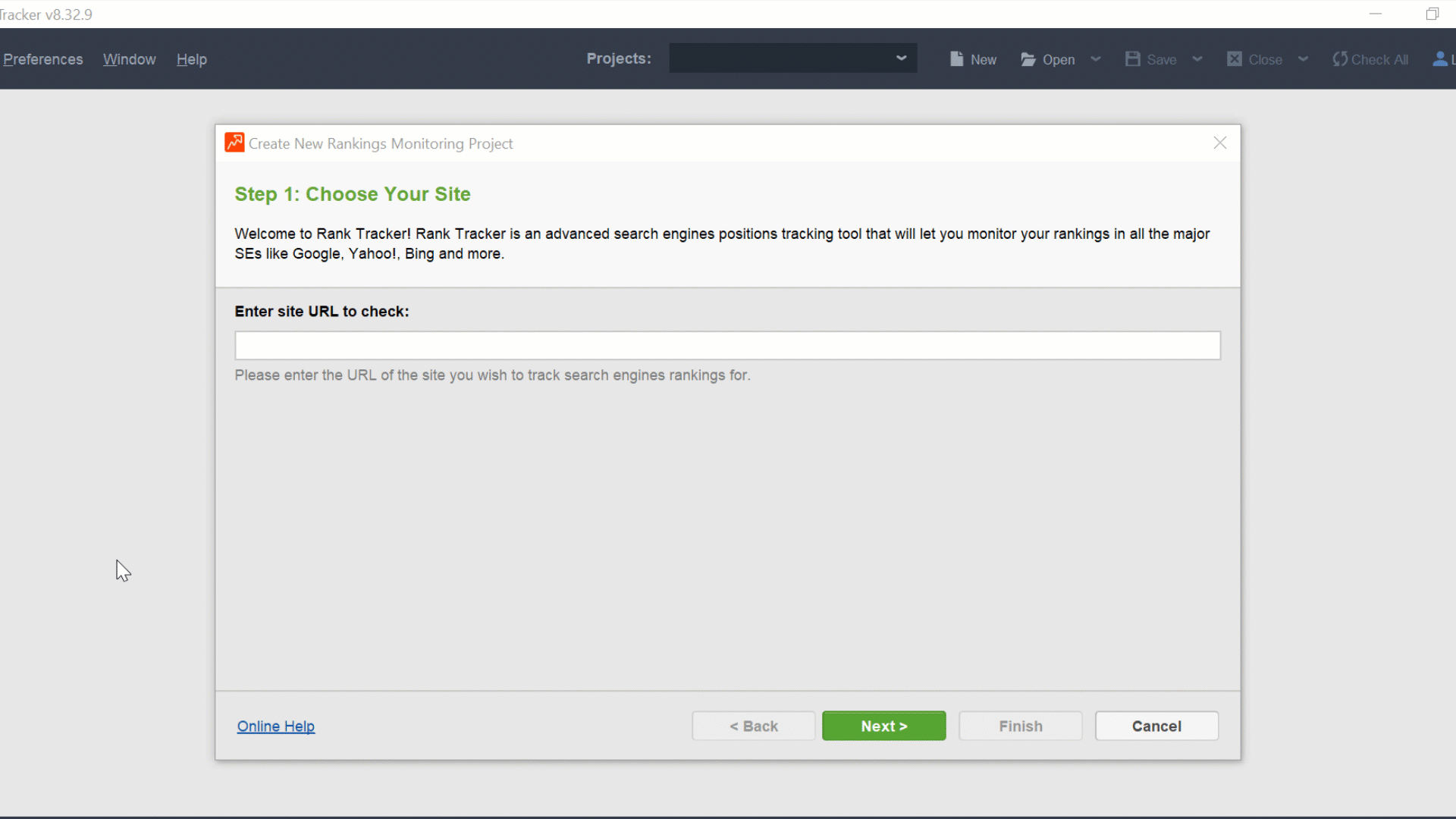This screenshot has height=819, width=1456.
Task: Click the Save toolbar label
Action: (1161, 60)
